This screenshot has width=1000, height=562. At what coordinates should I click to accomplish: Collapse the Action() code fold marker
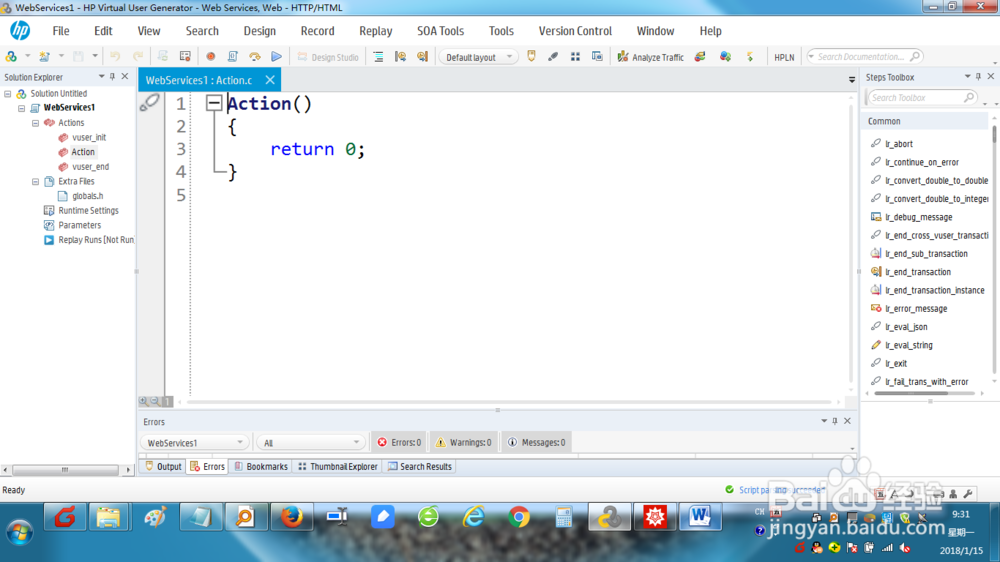[x=214, y=103]
